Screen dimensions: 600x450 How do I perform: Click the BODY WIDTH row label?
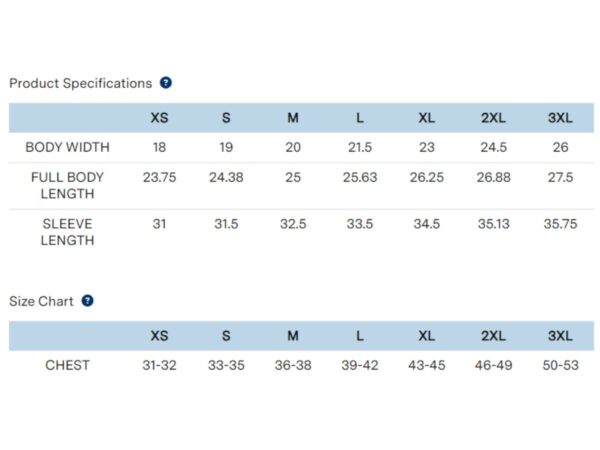67,147
